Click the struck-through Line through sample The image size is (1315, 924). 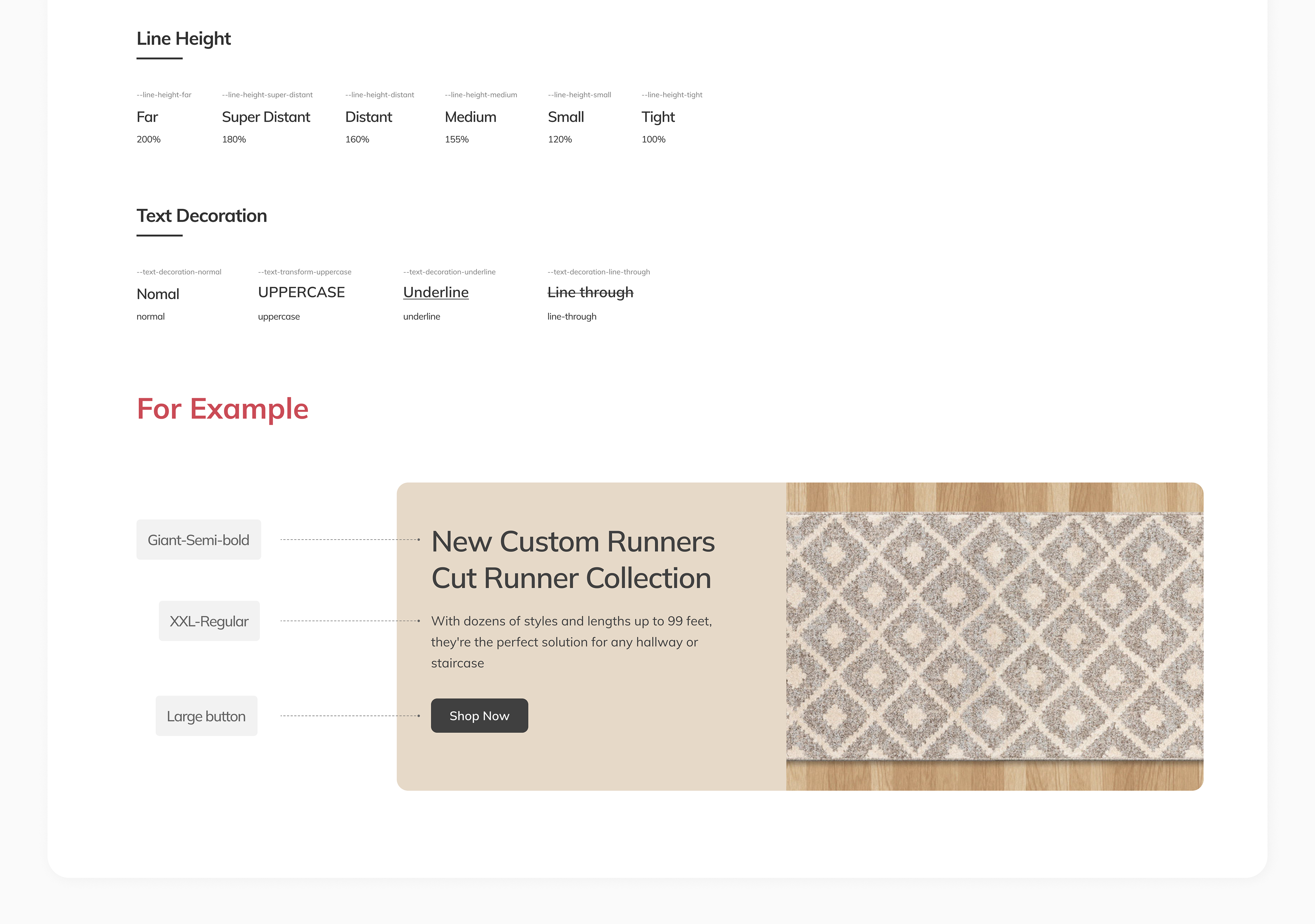point(590,293)
